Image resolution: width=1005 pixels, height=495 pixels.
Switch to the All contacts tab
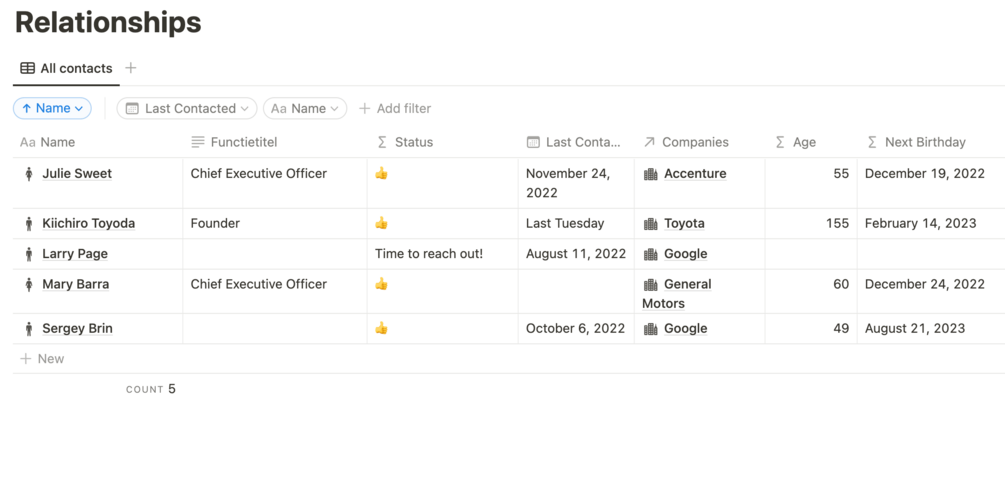[x=66, y=68]
